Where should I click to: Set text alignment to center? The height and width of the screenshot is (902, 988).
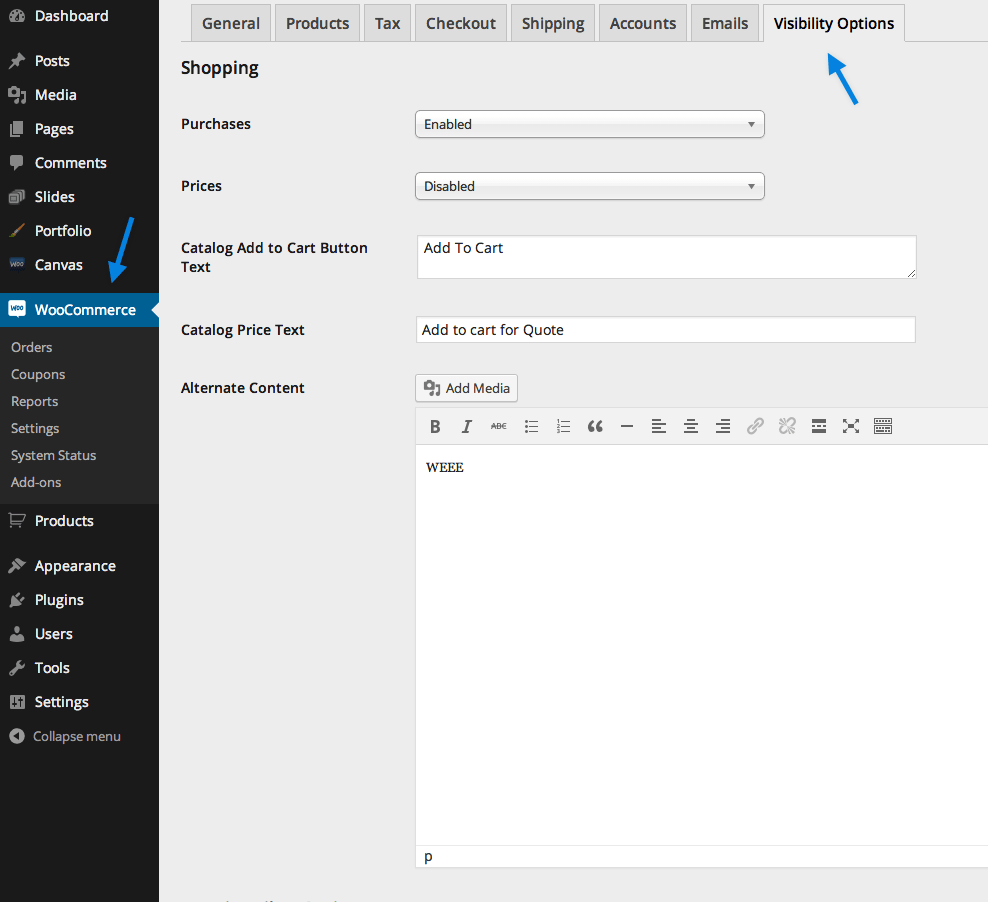click(691, 426)
